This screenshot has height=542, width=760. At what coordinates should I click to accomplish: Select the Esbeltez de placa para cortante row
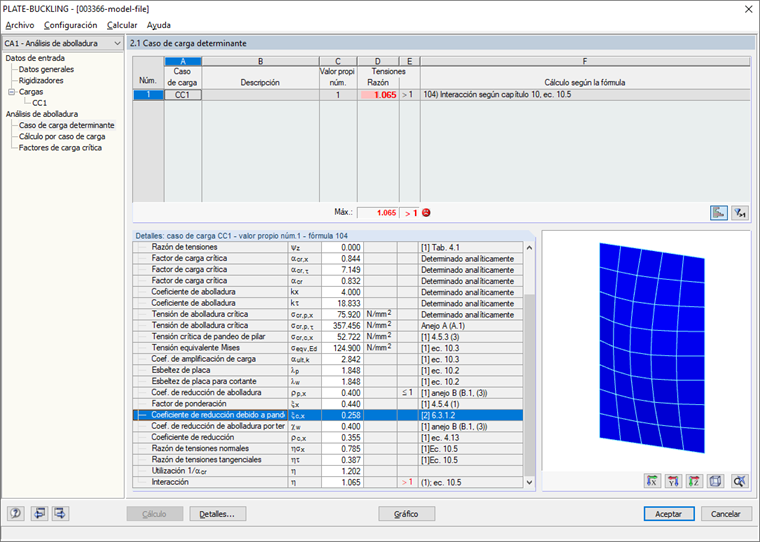click(x=328, y=381)
